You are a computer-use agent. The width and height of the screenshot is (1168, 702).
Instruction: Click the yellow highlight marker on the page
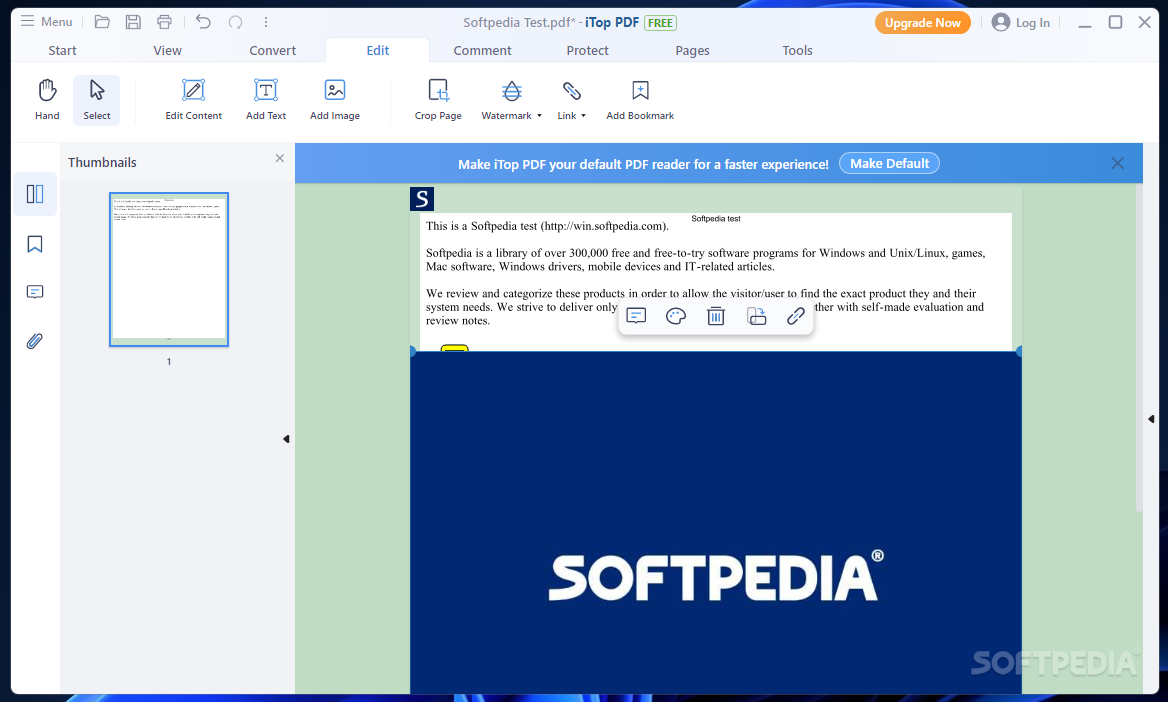[x=454, y=347]
